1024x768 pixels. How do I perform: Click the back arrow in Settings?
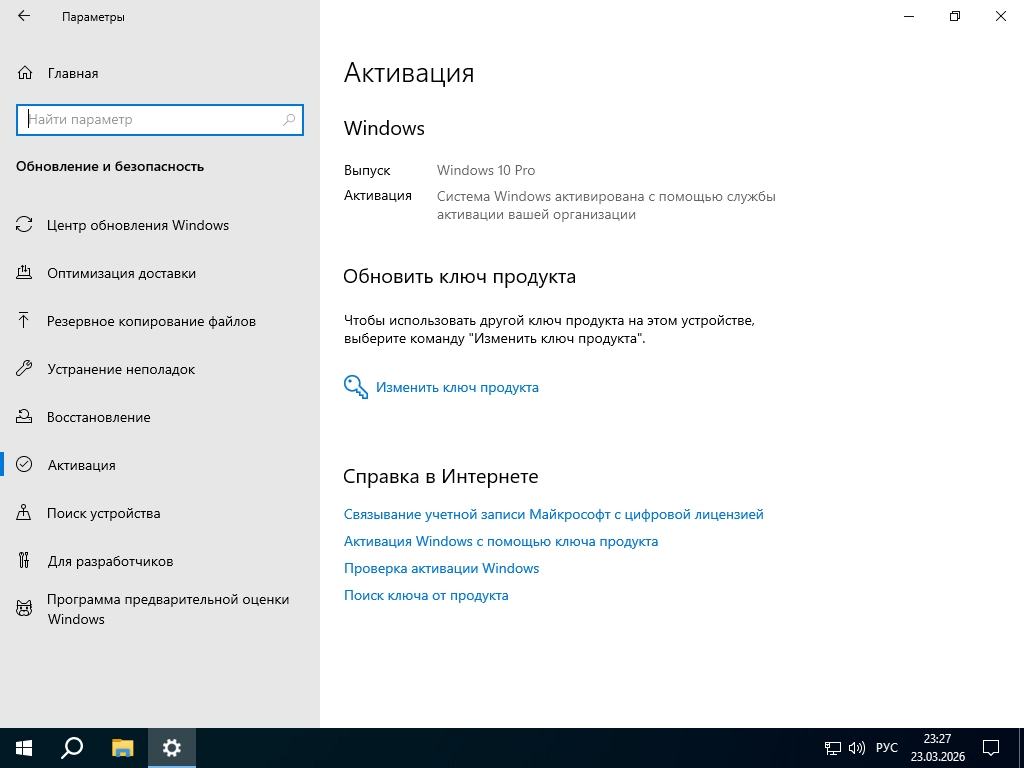24,16
